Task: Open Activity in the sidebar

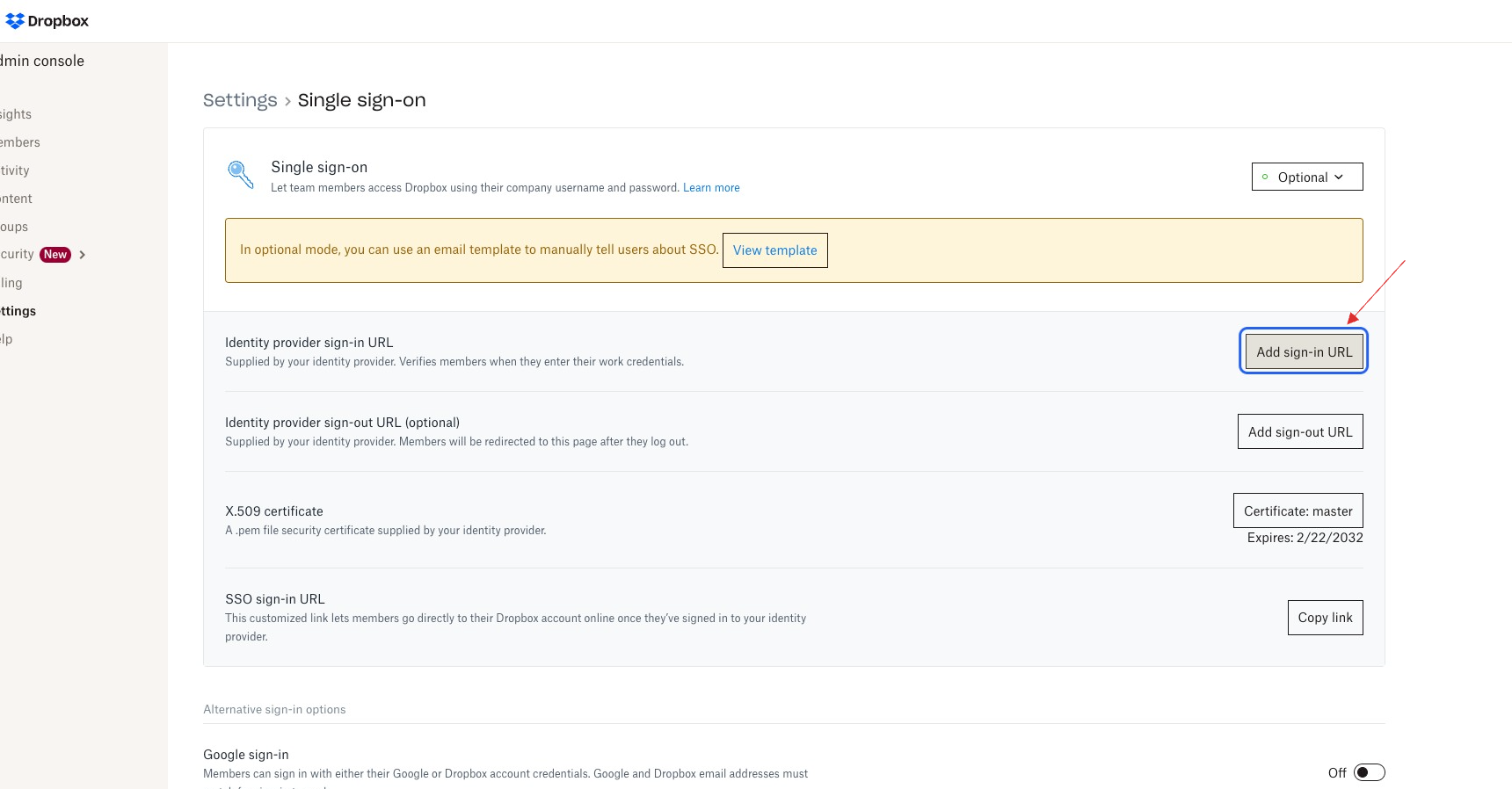Action: tap(15, 170)
